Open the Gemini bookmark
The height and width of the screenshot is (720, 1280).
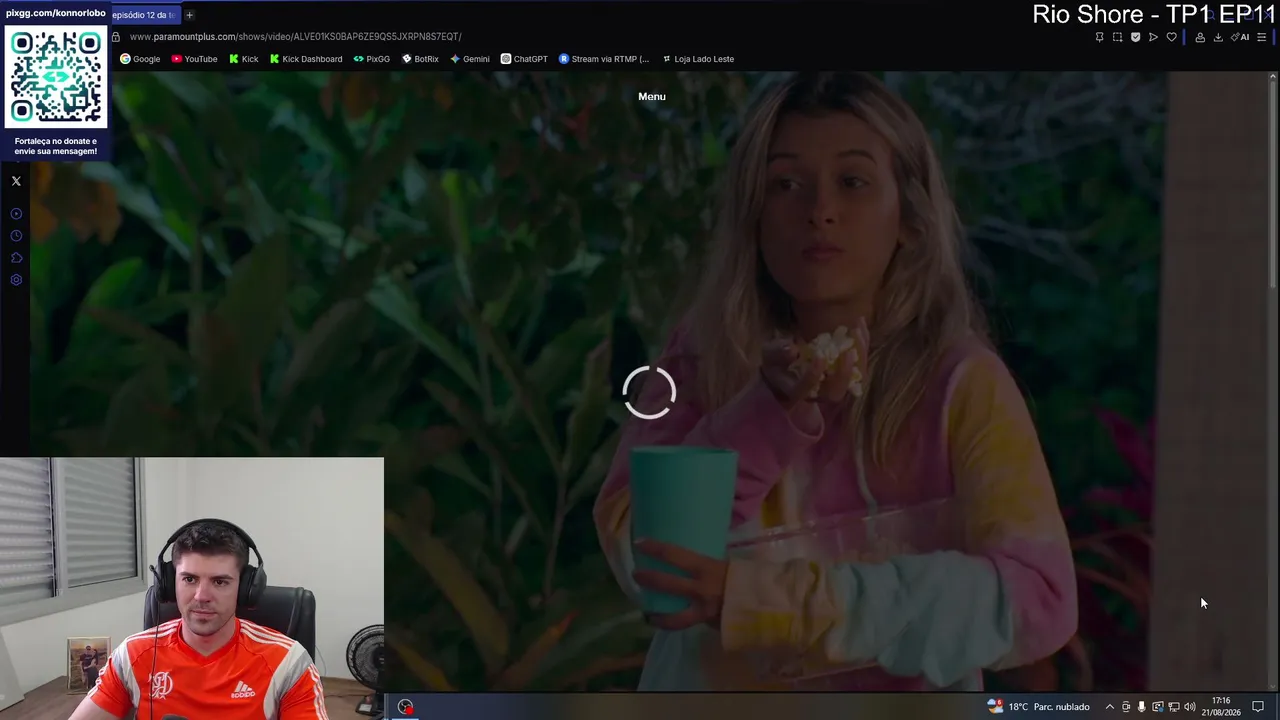469,59
